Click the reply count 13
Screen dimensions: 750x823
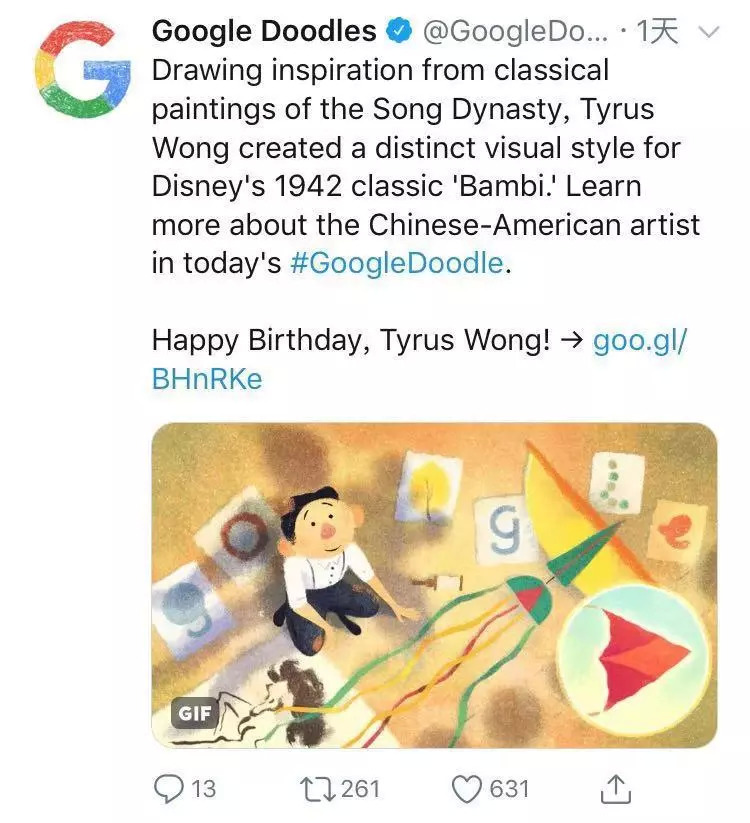tap(203, 789)
